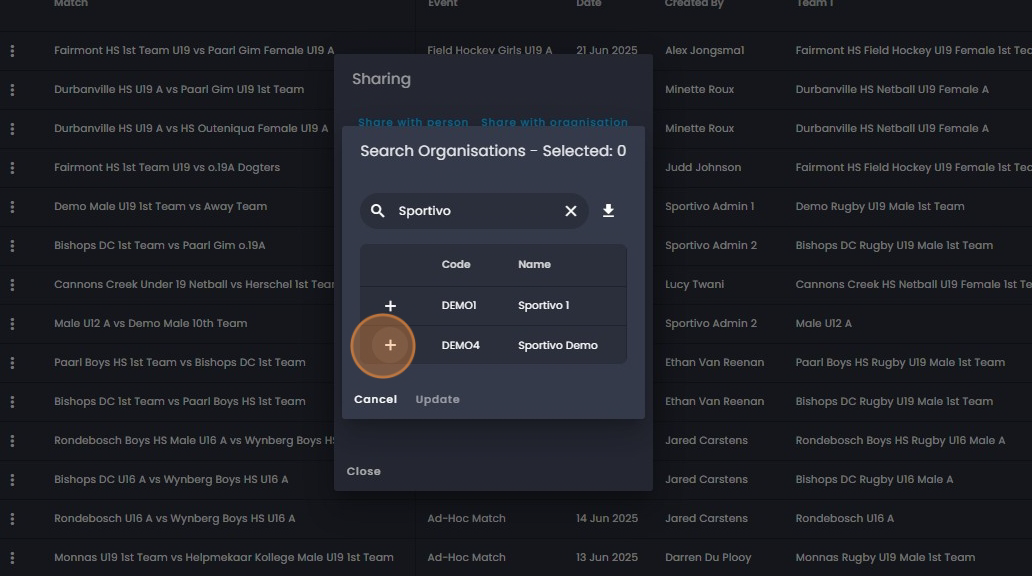This screenshot has width=1032, height=576.
Task: Sort organisations by Name column header
Action: pyautogui.click(x=534, y=264)
